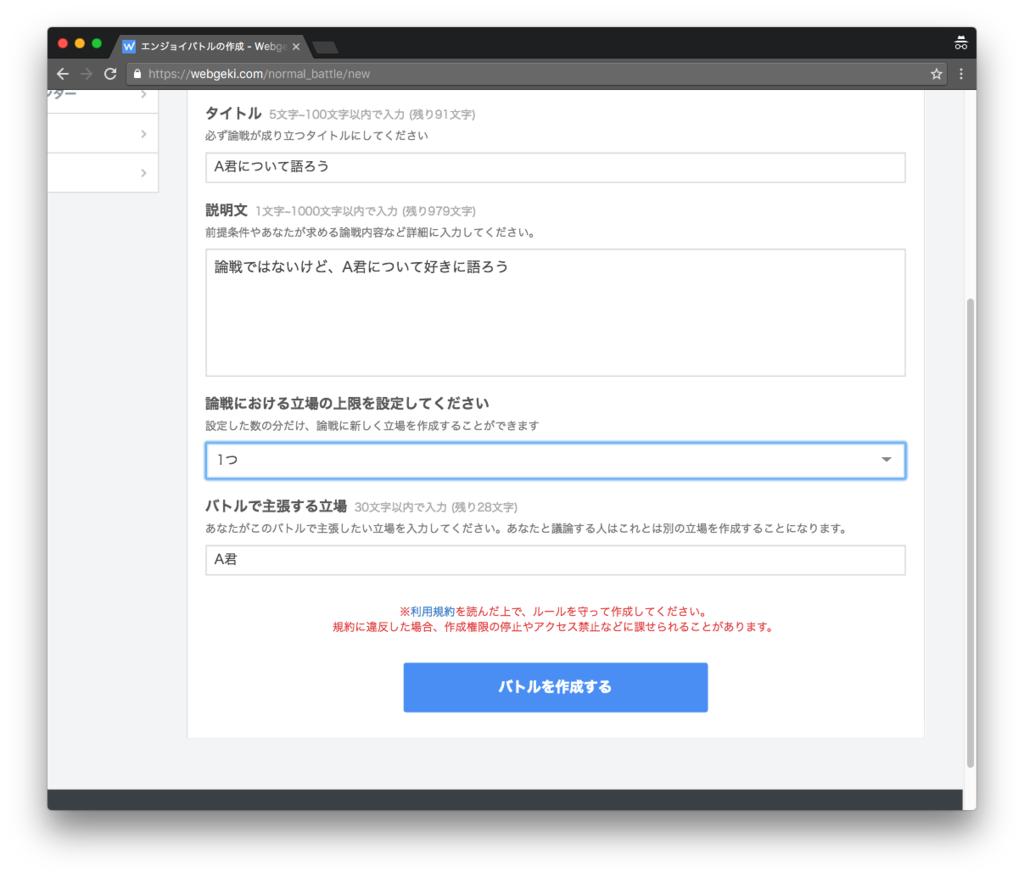
Task: Open the Chrome three-dot menu
Action: [x=960, y=73]
